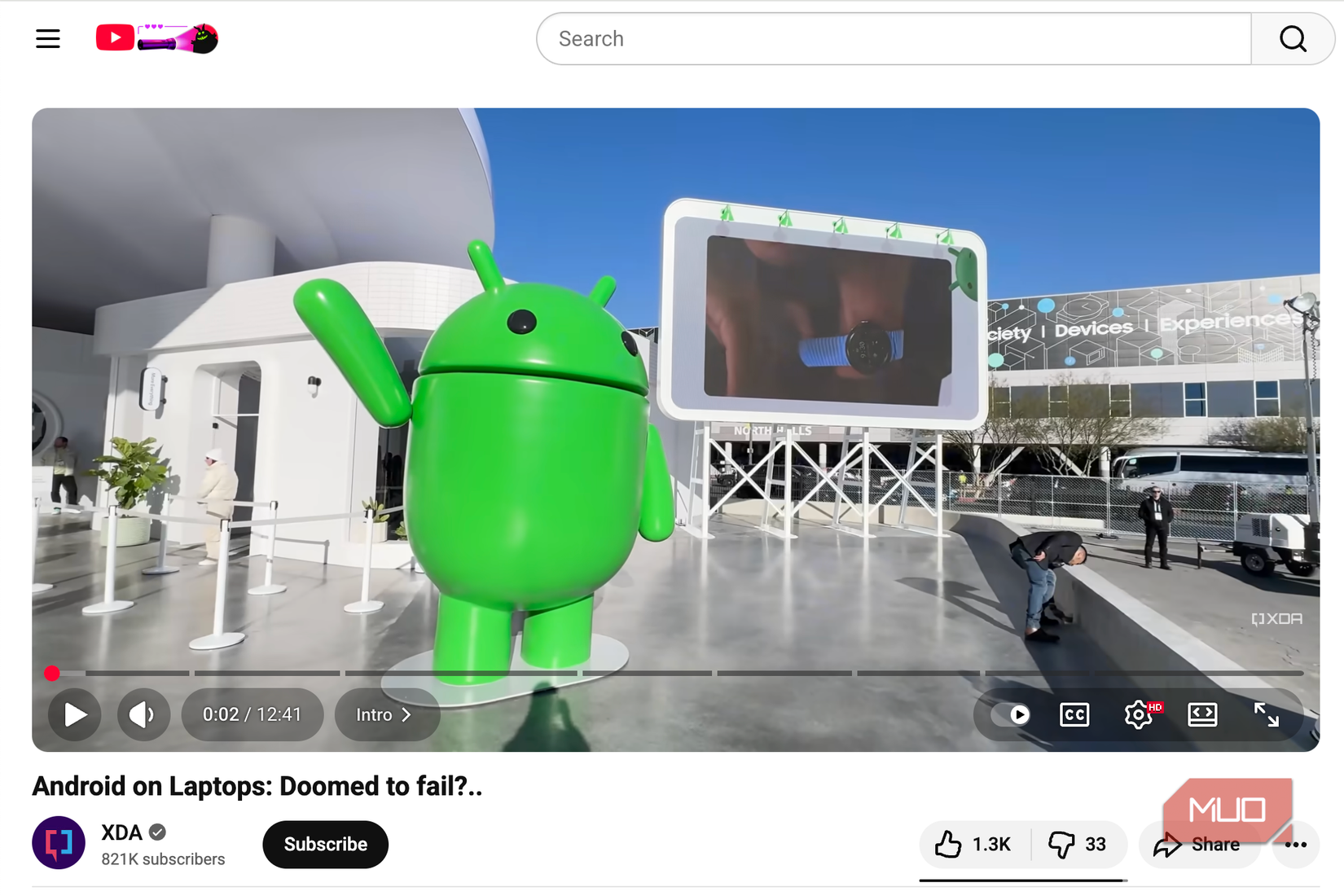Viewport: 1344px width, 896px height.
Task: Click the XDA watermark in the video
Action: click(x=1276, y=619)
